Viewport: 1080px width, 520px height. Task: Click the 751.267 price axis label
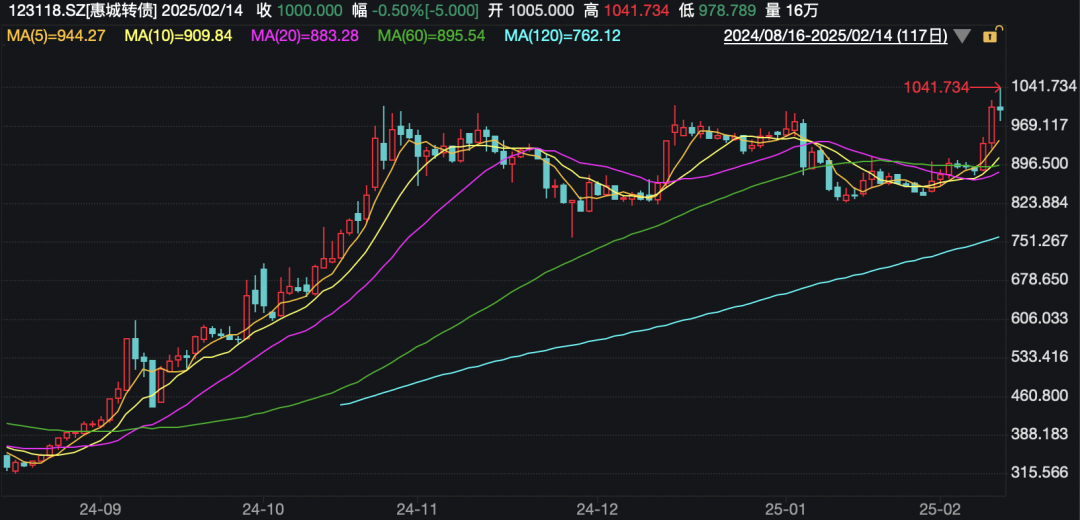click(1042, 241)
